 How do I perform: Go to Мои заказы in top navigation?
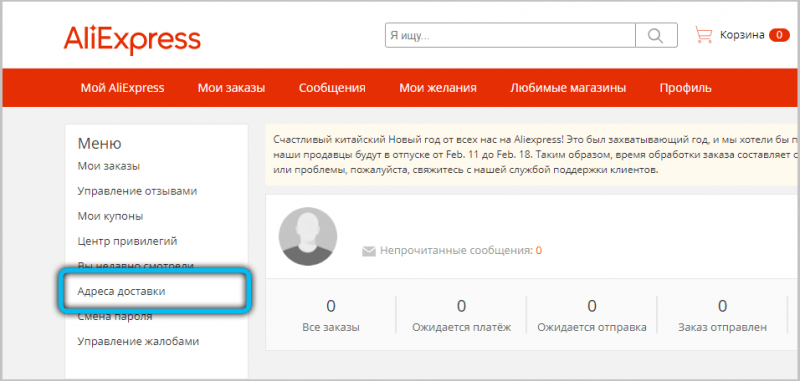coord(232,88)
